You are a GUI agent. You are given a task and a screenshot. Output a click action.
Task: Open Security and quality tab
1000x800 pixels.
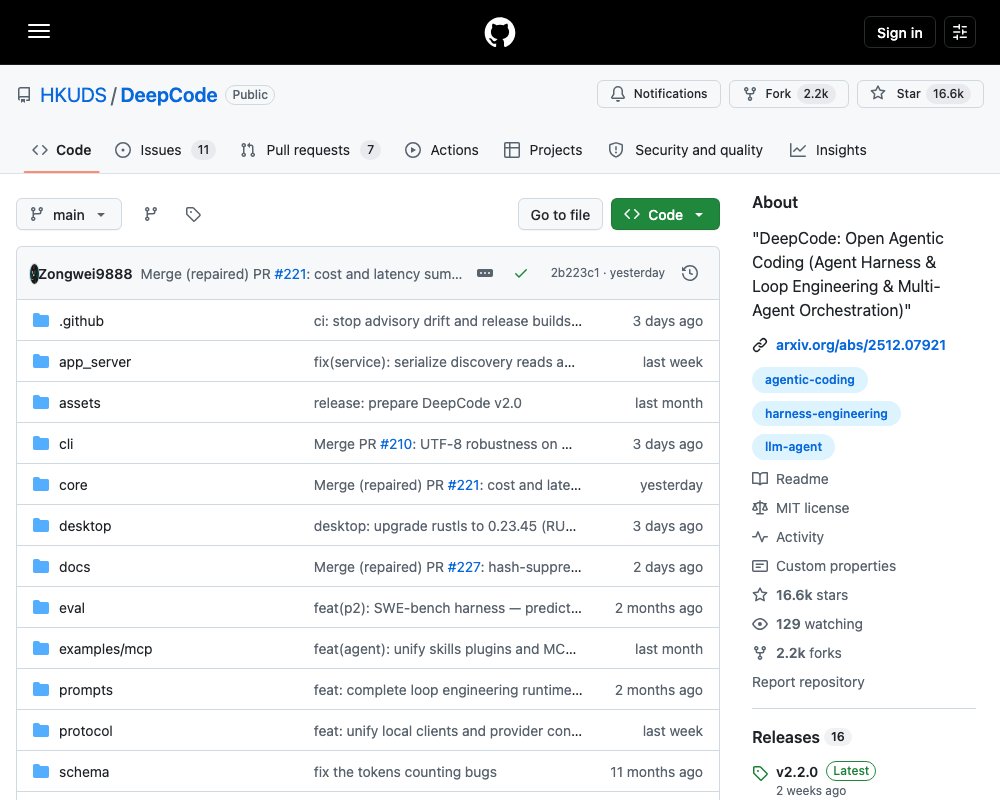click(x=686, y=150)
